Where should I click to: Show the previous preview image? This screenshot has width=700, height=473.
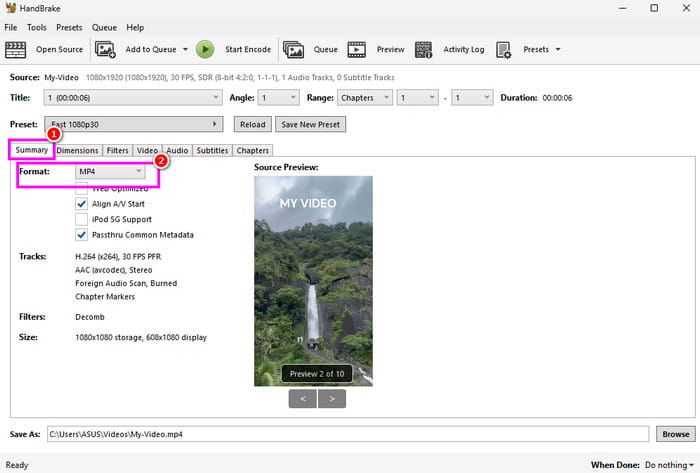(x=303, y=399)
